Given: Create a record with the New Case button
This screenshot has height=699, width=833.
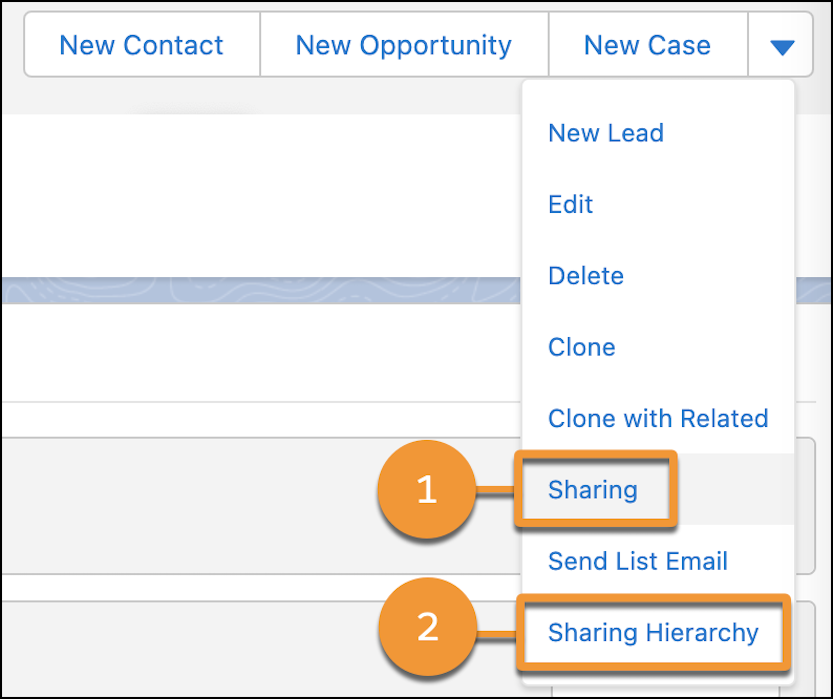Looking at the screenshot, I should point(647,44).
